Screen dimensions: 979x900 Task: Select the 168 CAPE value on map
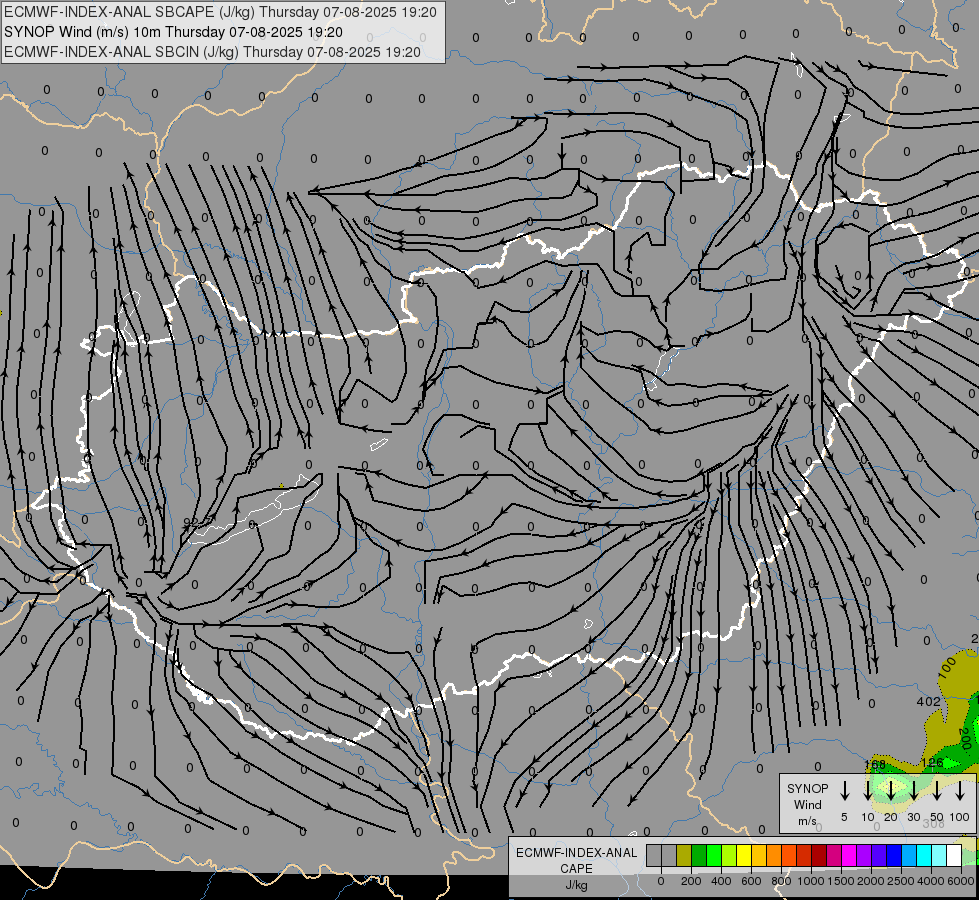[x=875, y=764]
